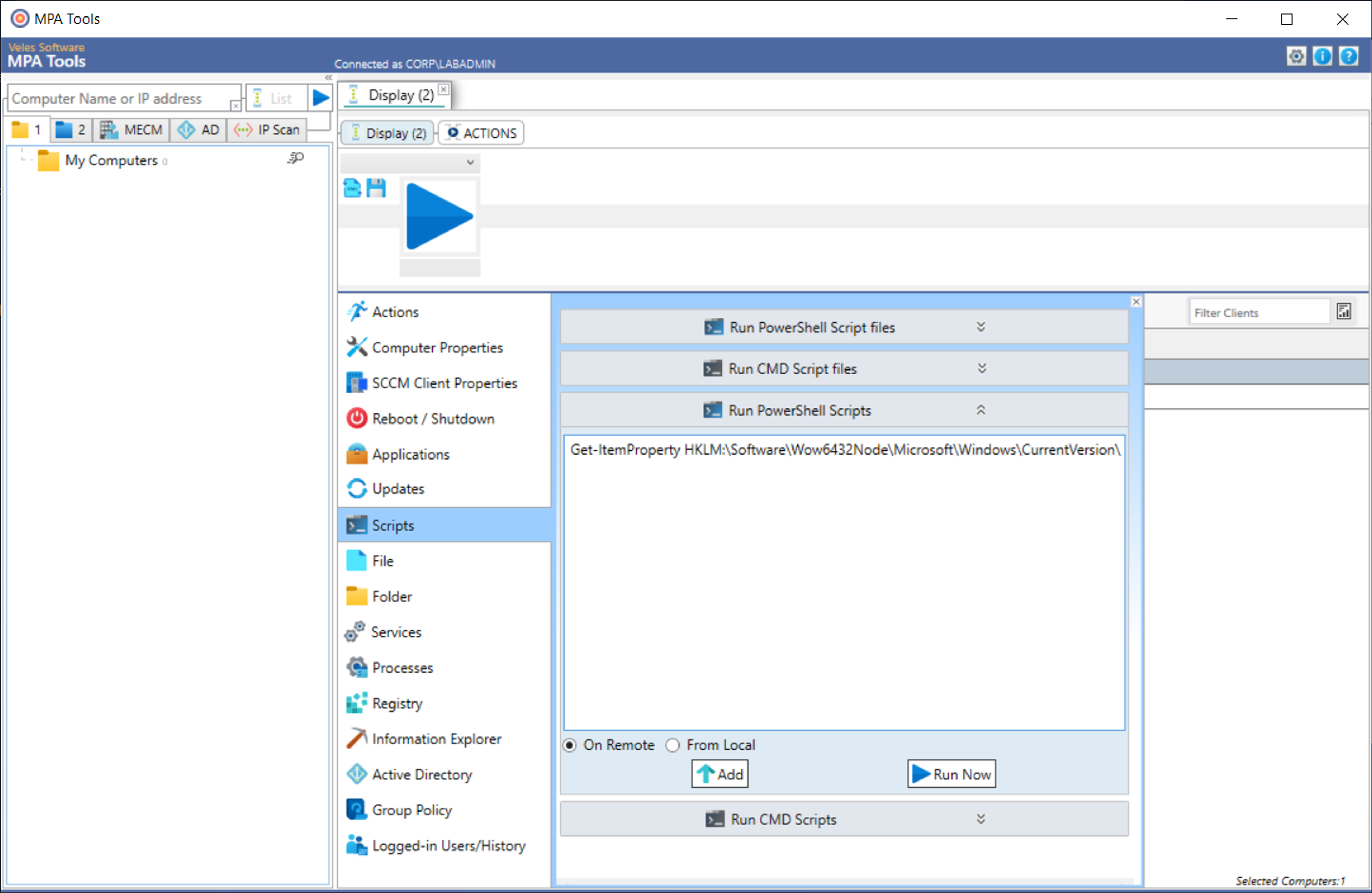
Task: Open the ACTIONS sub-tab
Action: [x=481, y=133]
